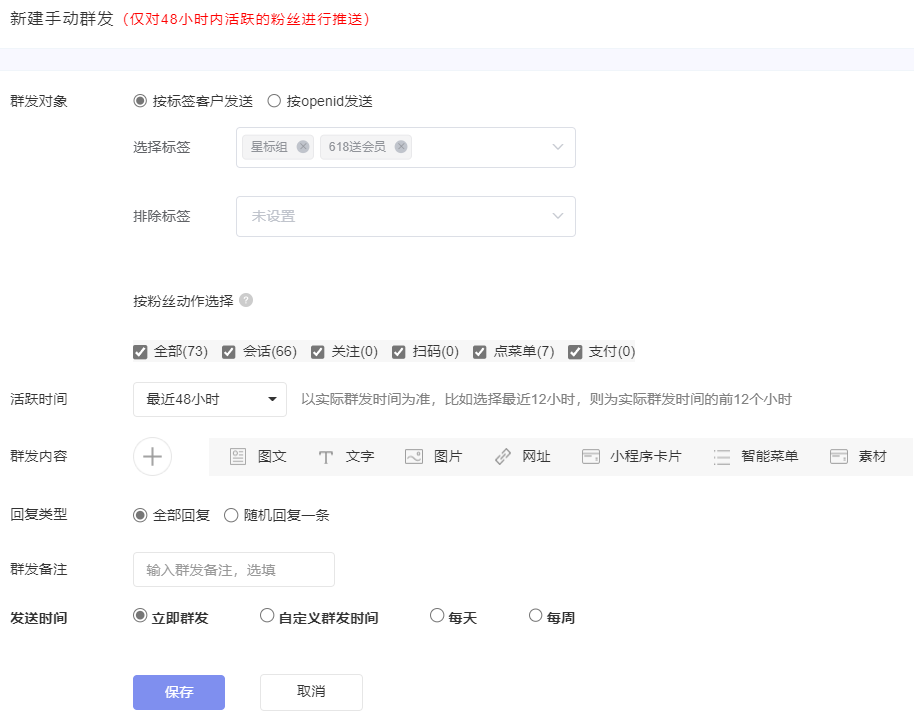Select the 图片 content type icon
Image resolution: width=914 pixels, height=725 pixels.
pos(432,456)
